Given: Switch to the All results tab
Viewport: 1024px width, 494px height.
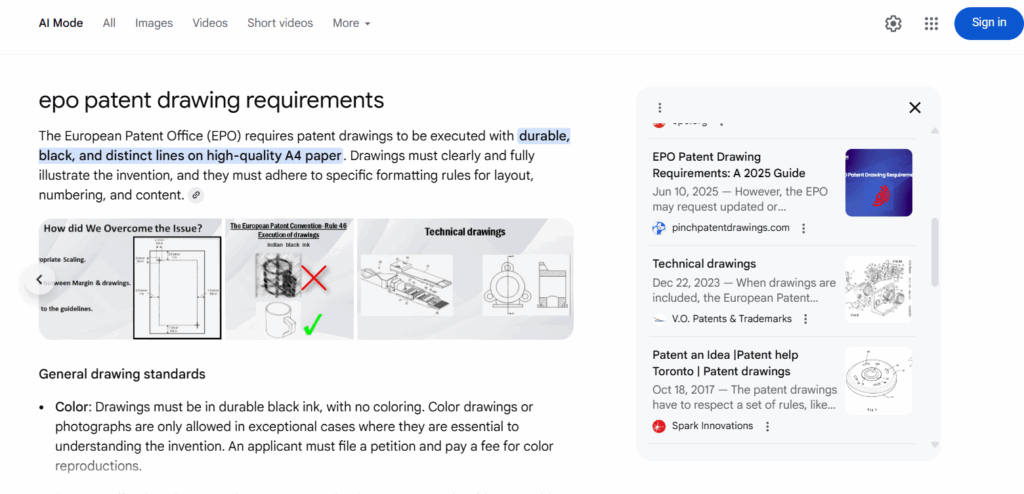Looking at the screenshot, I should tap(109, 23).
